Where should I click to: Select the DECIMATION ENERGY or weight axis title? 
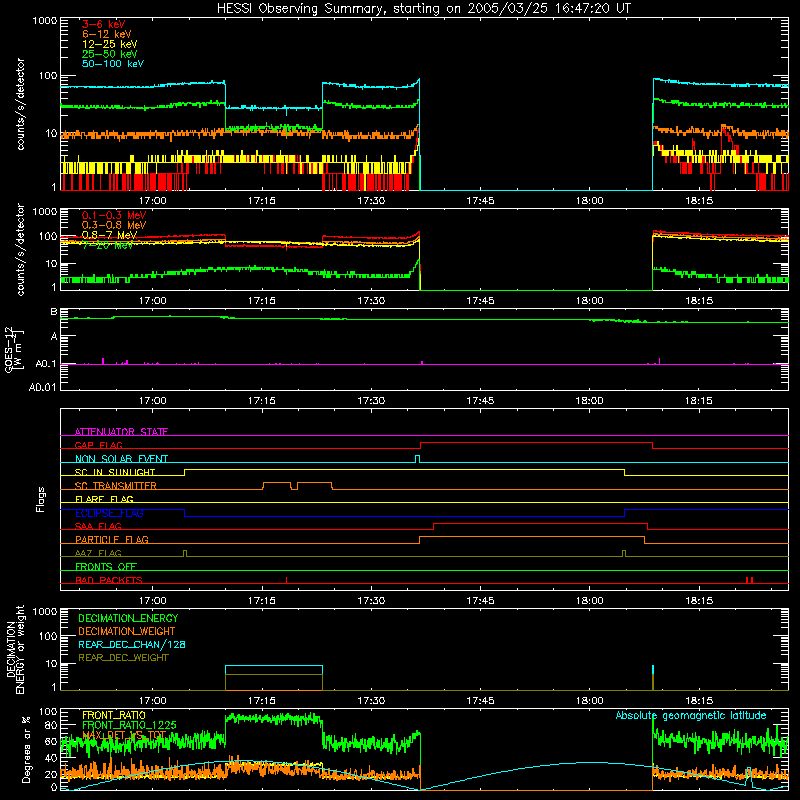pos(15,649)
